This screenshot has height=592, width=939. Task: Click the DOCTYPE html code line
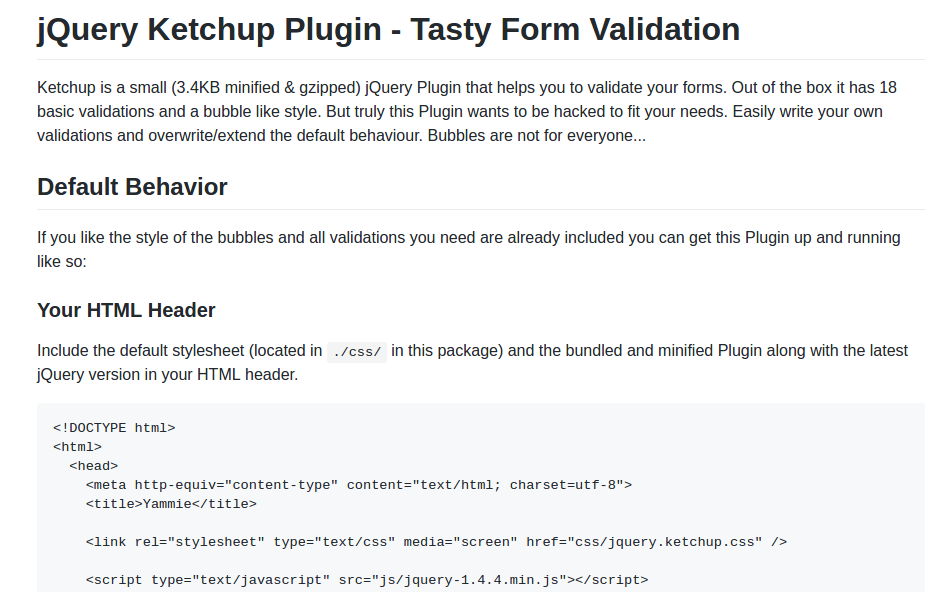pos(114,427)
